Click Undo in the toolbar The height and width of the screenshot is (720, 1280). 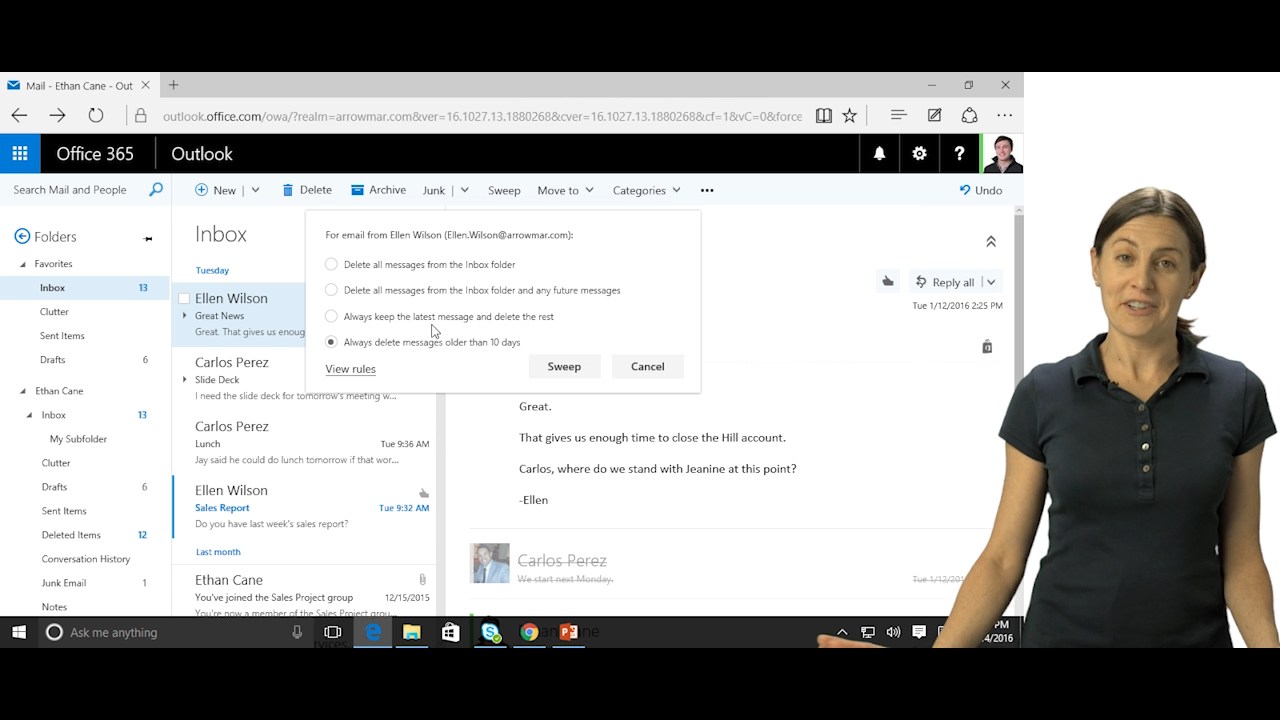[980, 190]
